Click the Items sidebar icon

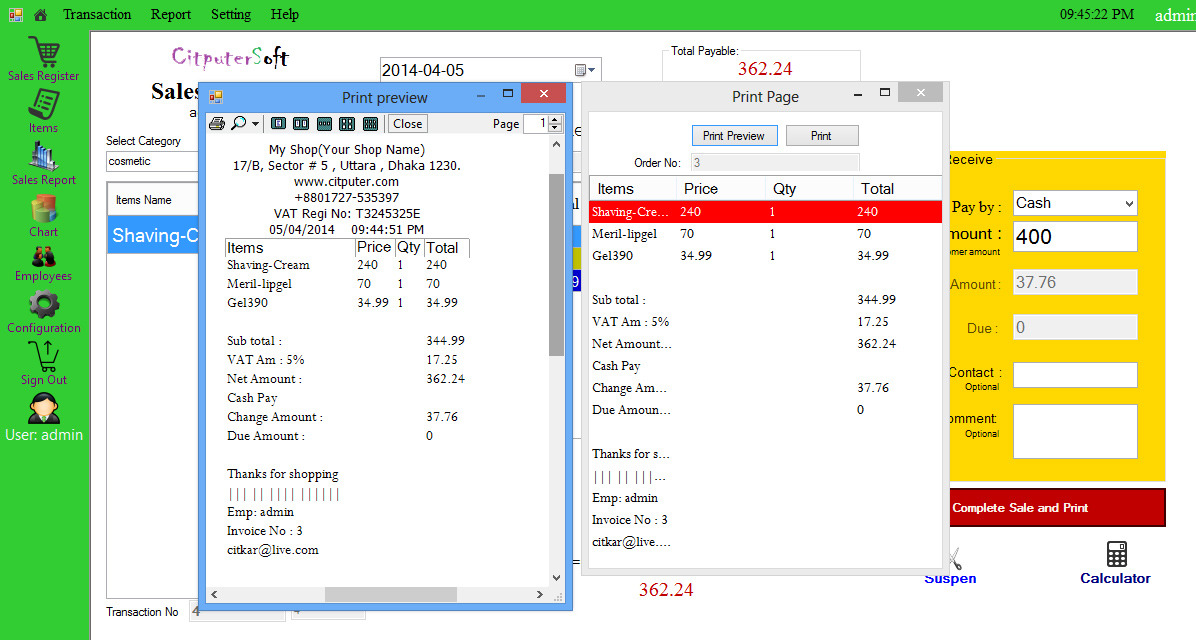[x=42, y=103]
